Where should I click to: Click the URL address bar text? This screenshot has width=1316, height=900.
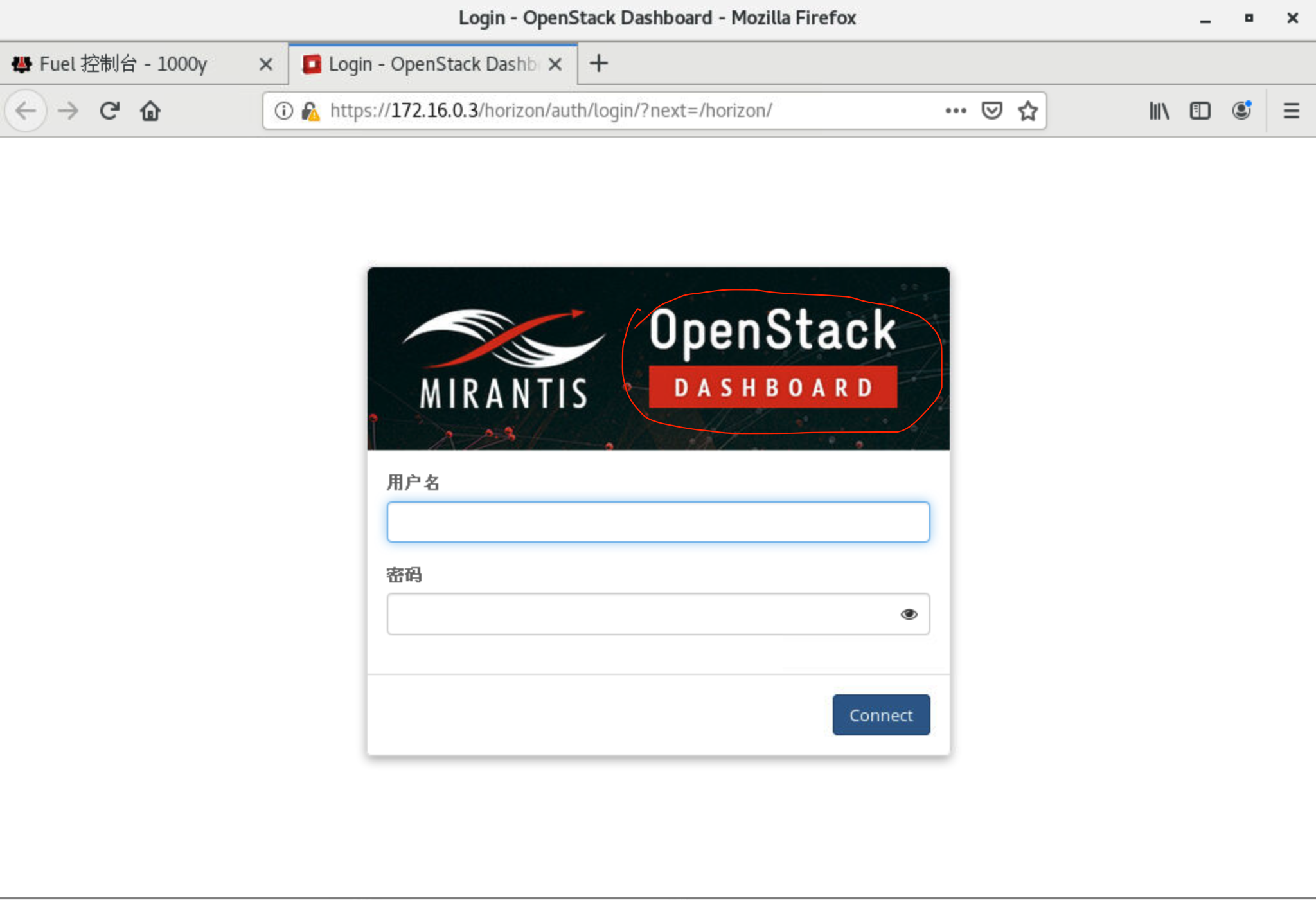click(551, 111)
